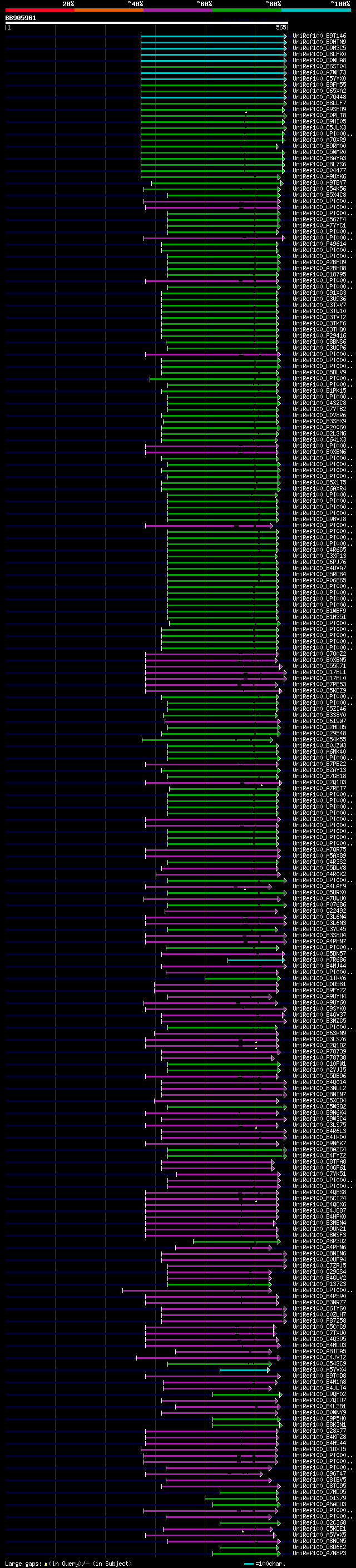The height and width of the screenshot is (1568, 356).
Task: Click label UniRef100_Q17BL1
Action: [x=319, y=672]
